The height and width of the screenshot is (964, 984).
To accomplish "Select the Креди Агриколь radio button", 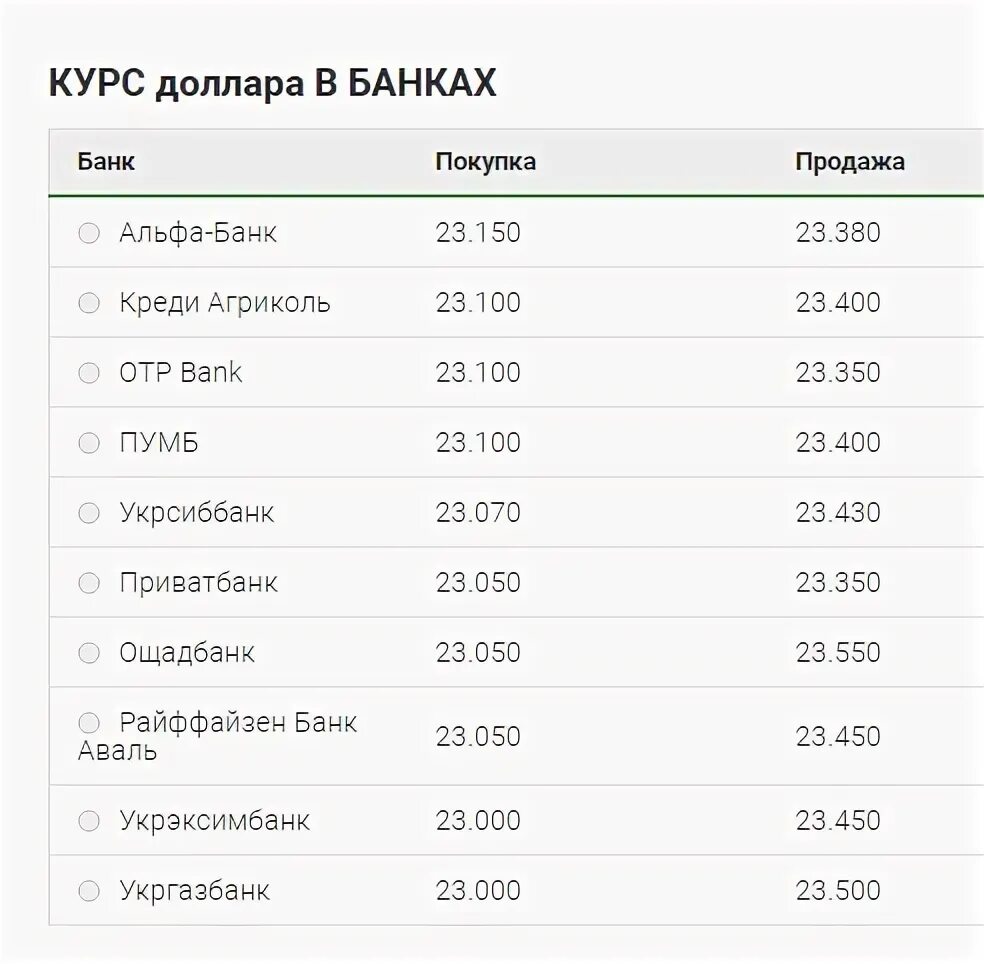I will pyautogui.click(x=89, y=303).
